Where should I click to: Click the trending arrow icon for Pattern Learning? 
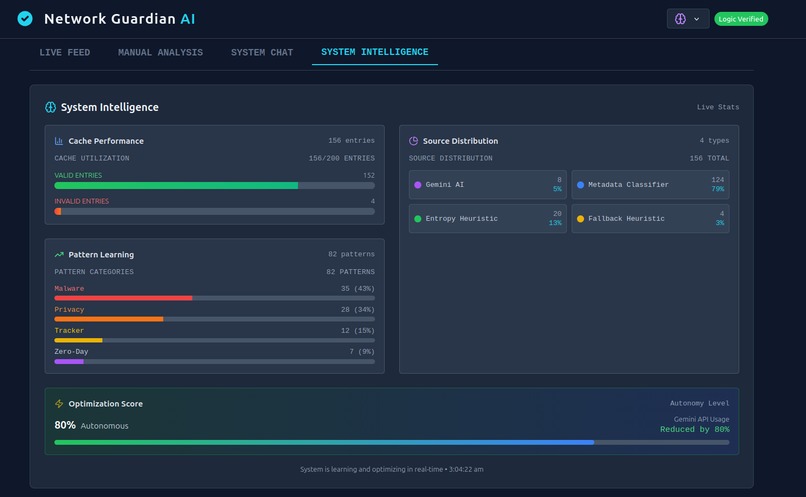click(59, 254)
